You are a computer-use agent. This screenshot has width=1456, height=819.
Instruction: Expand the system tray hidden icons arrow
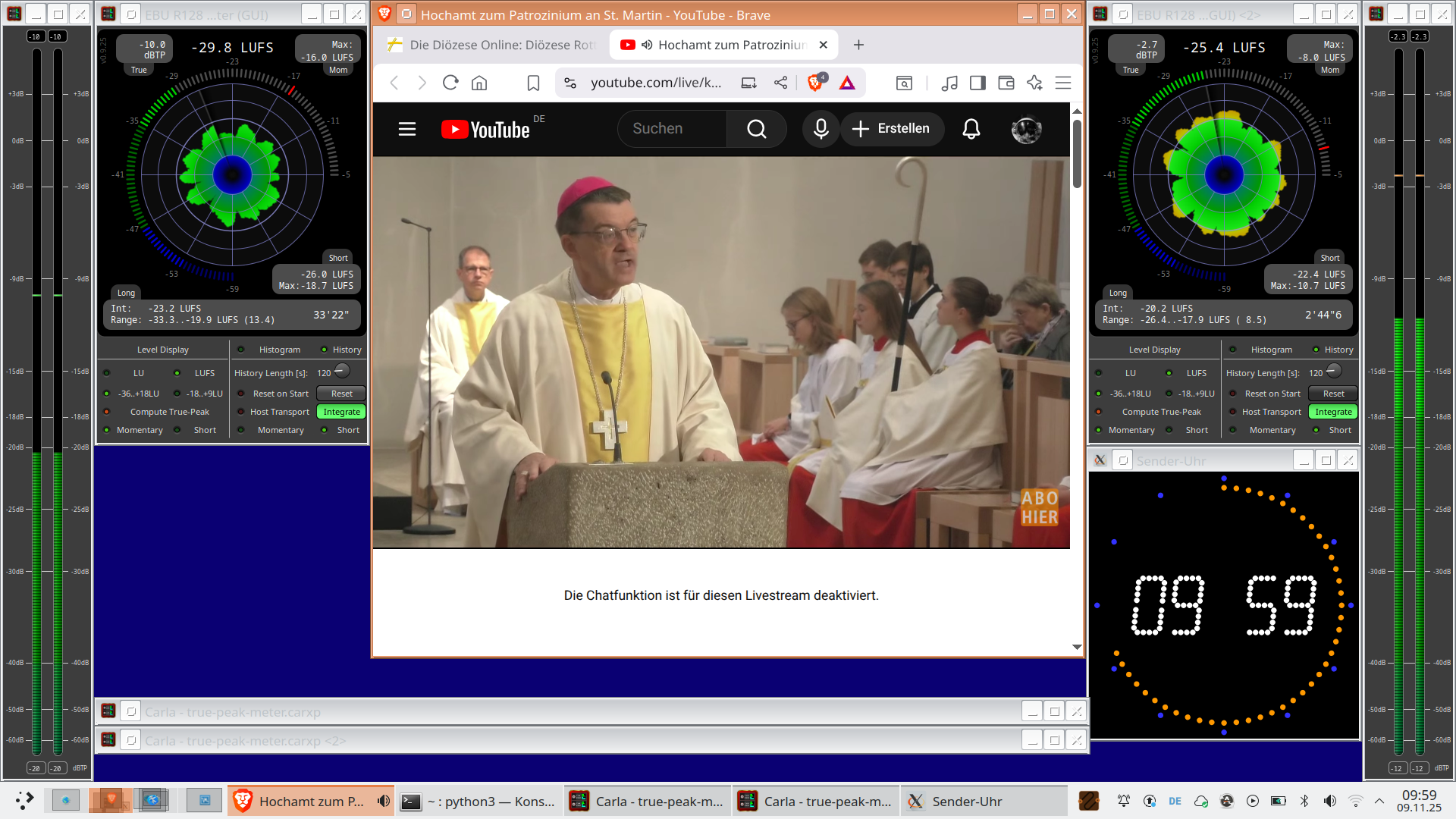click(1379, 801)
